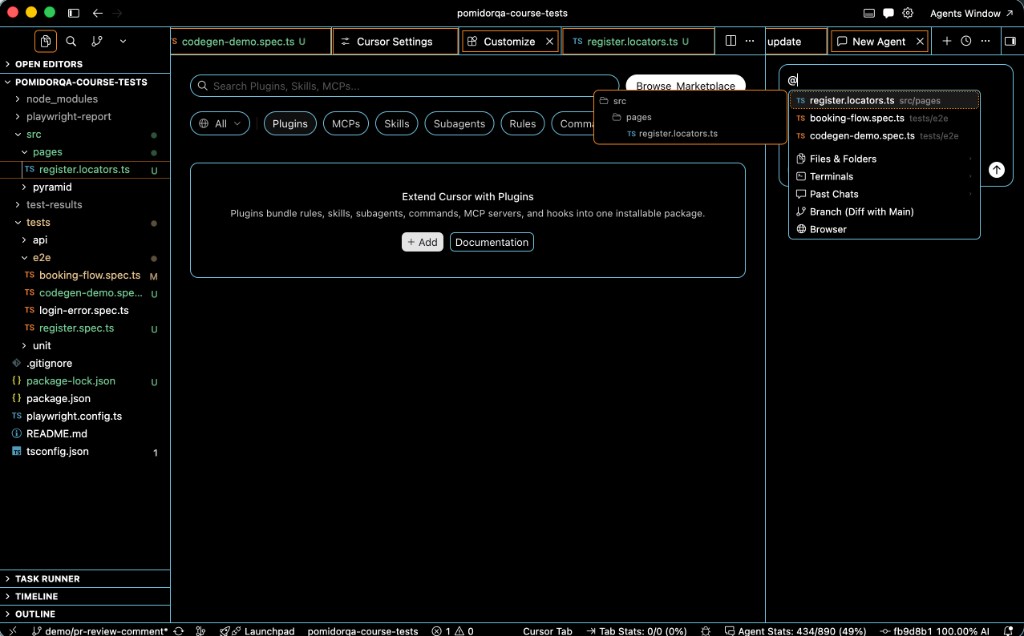Viewport: 1024px width, 636px height.
Task: Expand TIMELINE section
Action: 85,596
